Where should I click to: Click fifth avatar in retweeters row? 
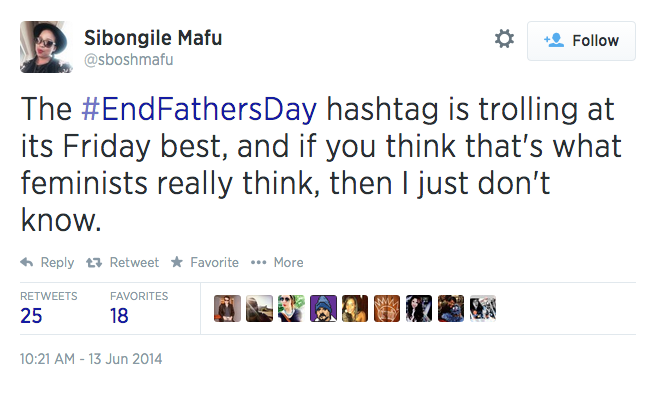pyautogui.click(x=355, y=308)
